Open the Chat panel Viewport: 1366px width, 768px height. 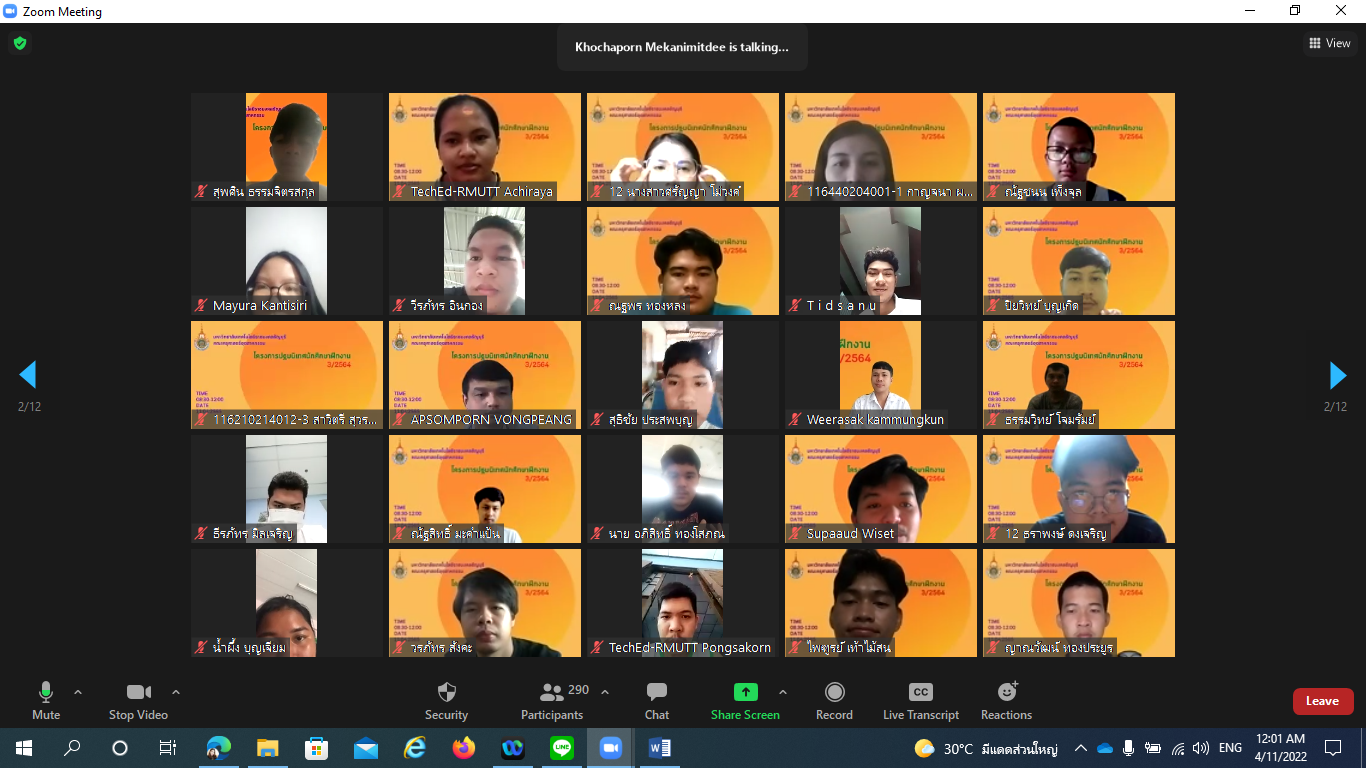[657, 700]
